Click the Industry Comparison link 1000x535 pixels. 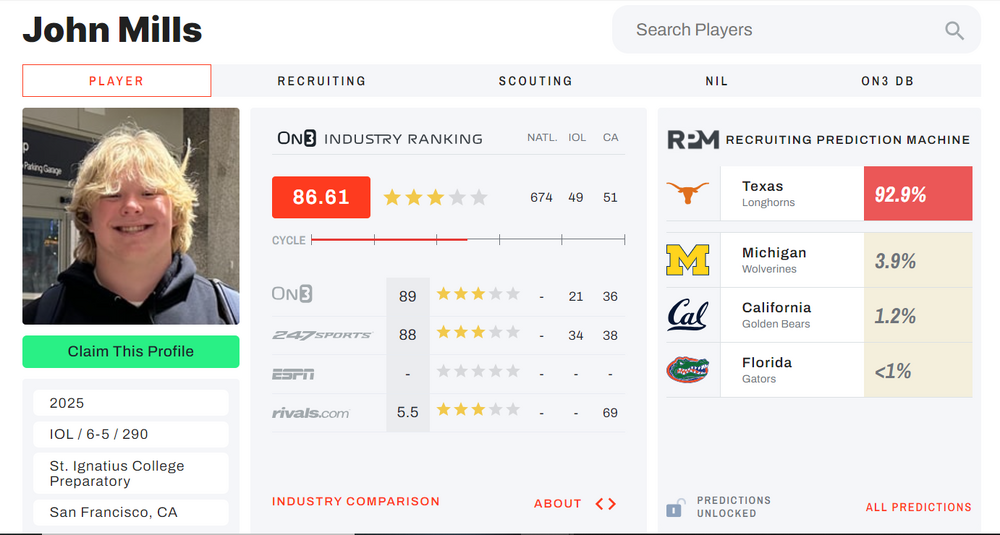point(355,502)
